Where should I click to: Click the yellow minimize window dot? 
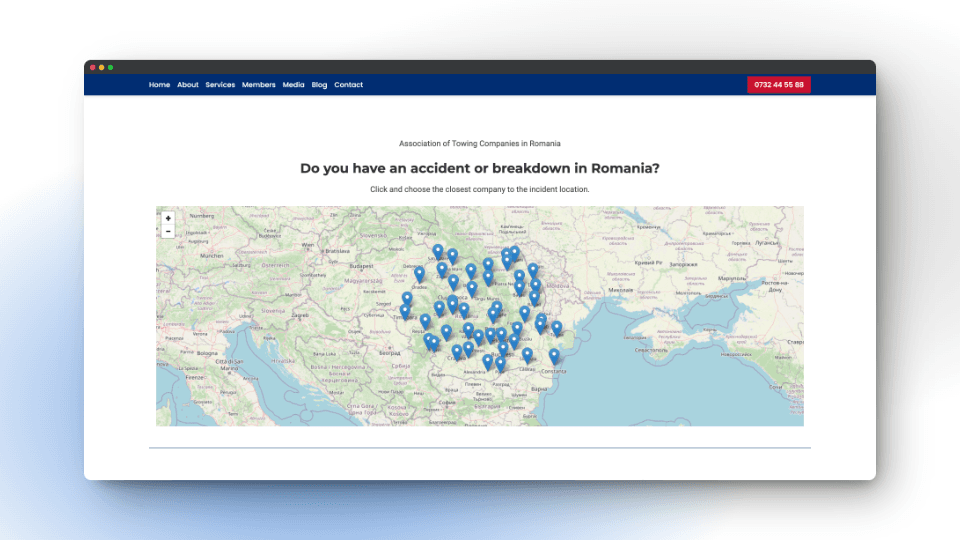pyautogui.click(x=101, y=67)
